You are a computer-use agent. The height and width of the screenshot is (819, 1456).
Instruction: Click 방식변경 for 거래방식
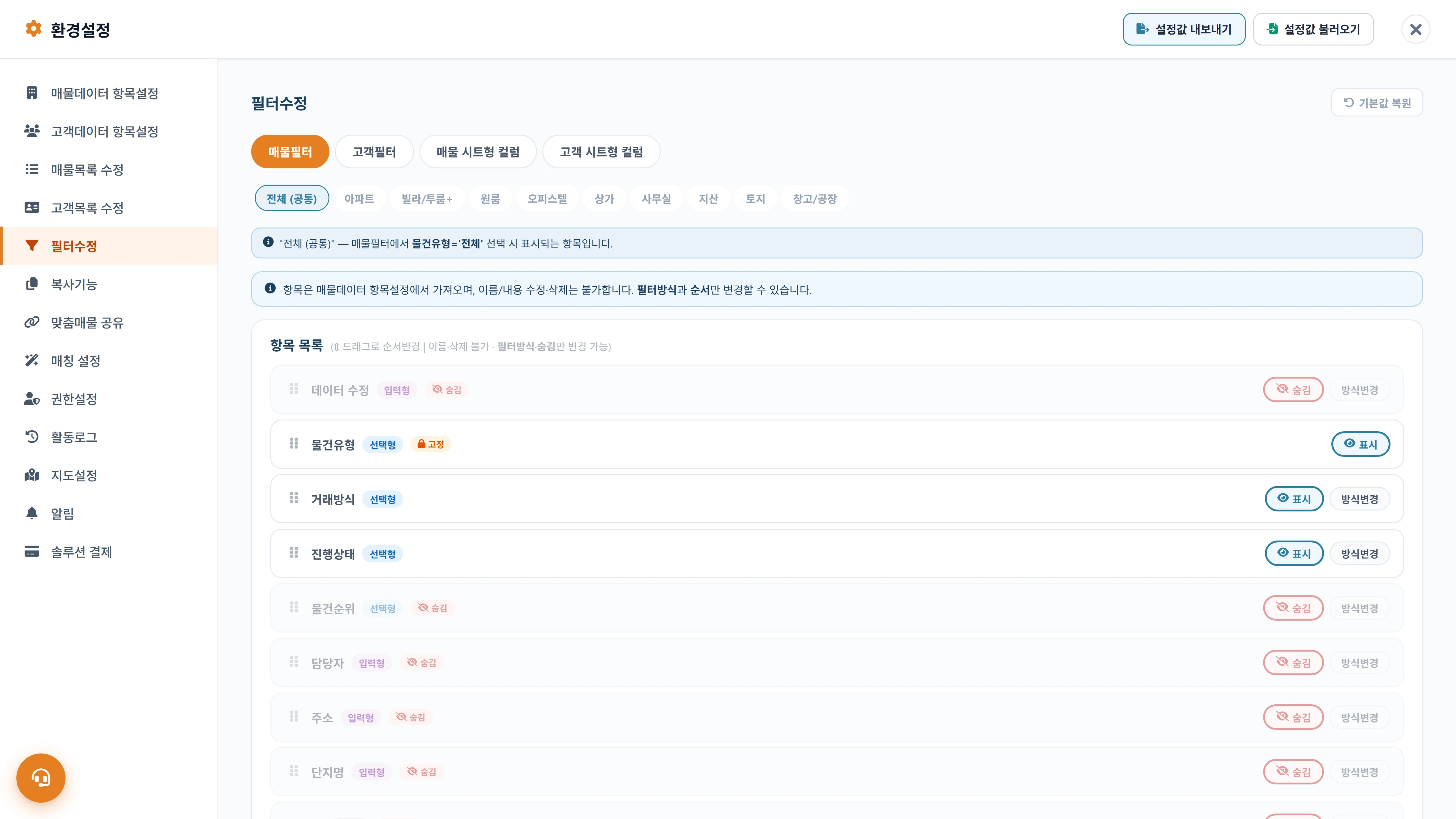click(1359, 498)
